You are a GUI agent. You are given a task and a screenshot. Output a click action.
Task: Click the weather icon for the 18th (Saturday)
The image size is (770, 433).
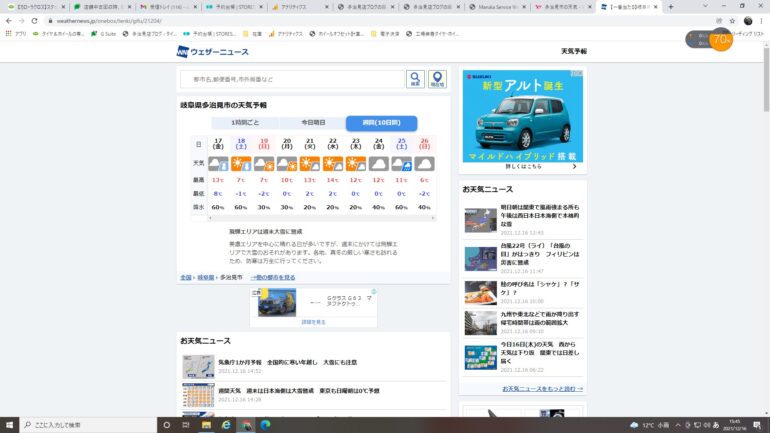[241, 163]
